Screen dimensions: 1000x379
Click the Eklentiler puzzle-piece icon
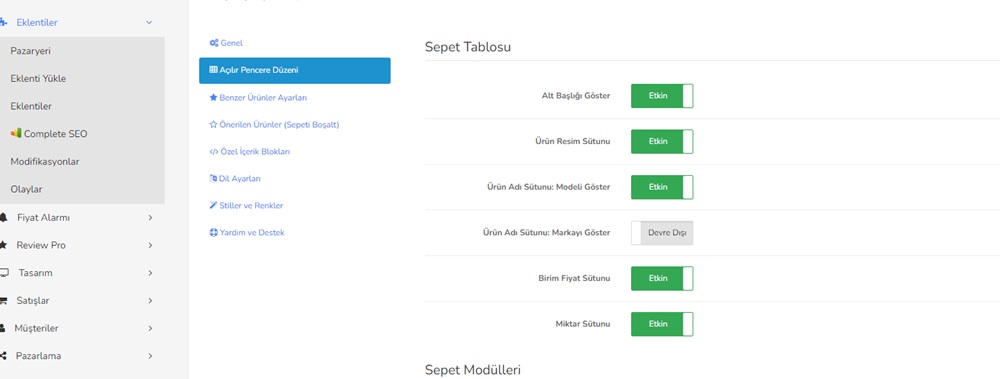click(3, 22)
